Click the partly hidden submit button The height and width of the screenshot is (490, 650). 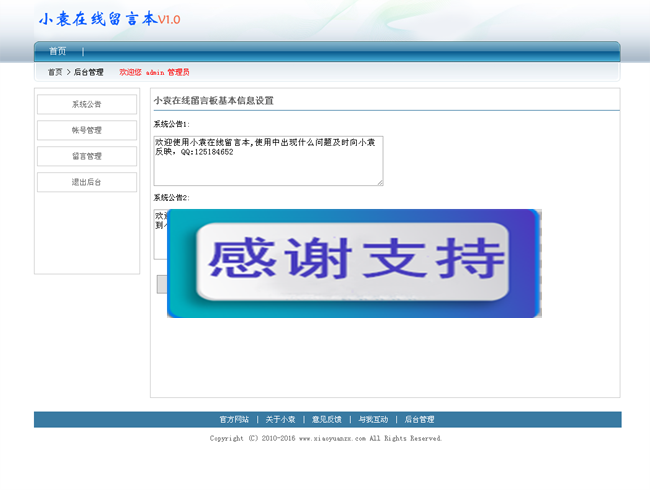click(x=162, y=284)
